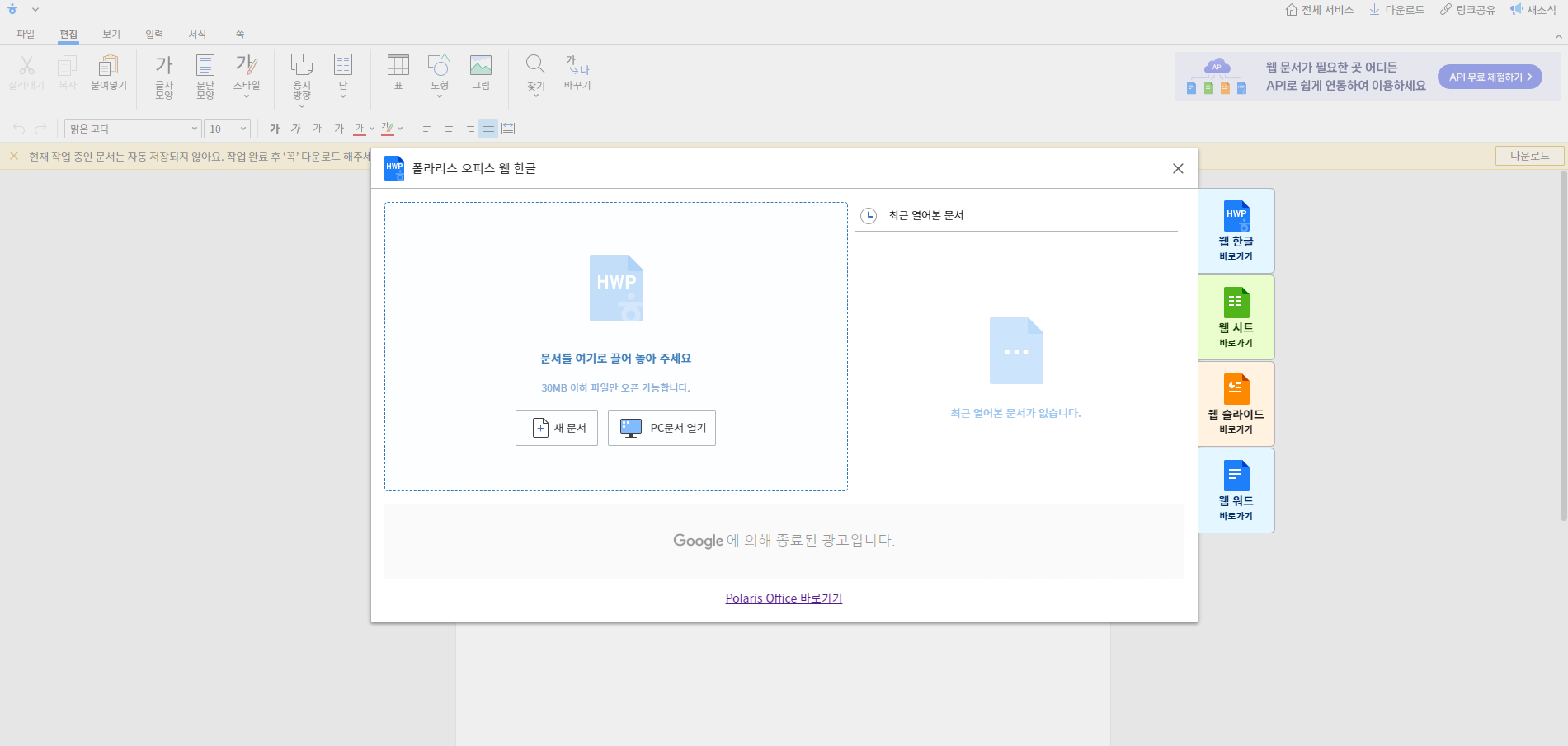The height and width of the screenshot is (746, 1568).
Task: Expand the 스타일 dropdown chevron
Action: (x=247, y=96)
